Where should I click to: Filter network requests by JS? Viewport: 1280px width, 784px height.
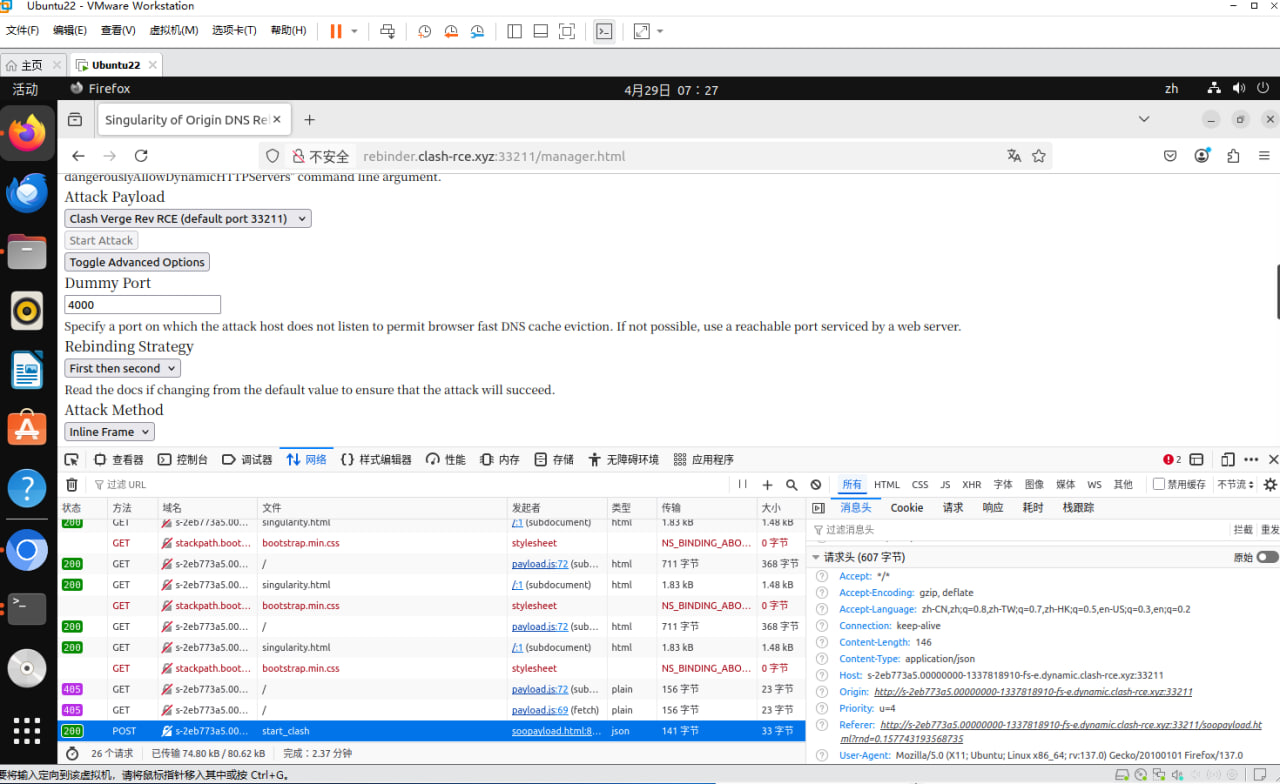945,485
